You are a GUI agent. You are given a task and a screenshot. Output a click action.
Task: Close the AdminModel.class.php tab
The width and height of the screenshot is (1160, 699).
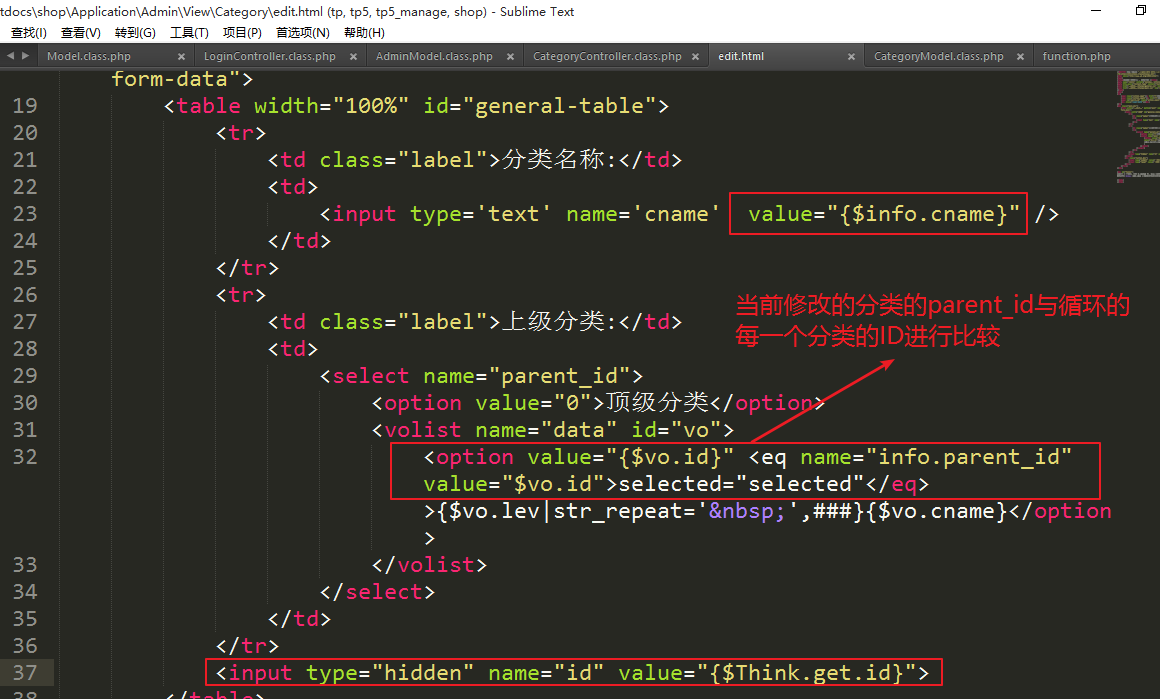click(508, 57)
